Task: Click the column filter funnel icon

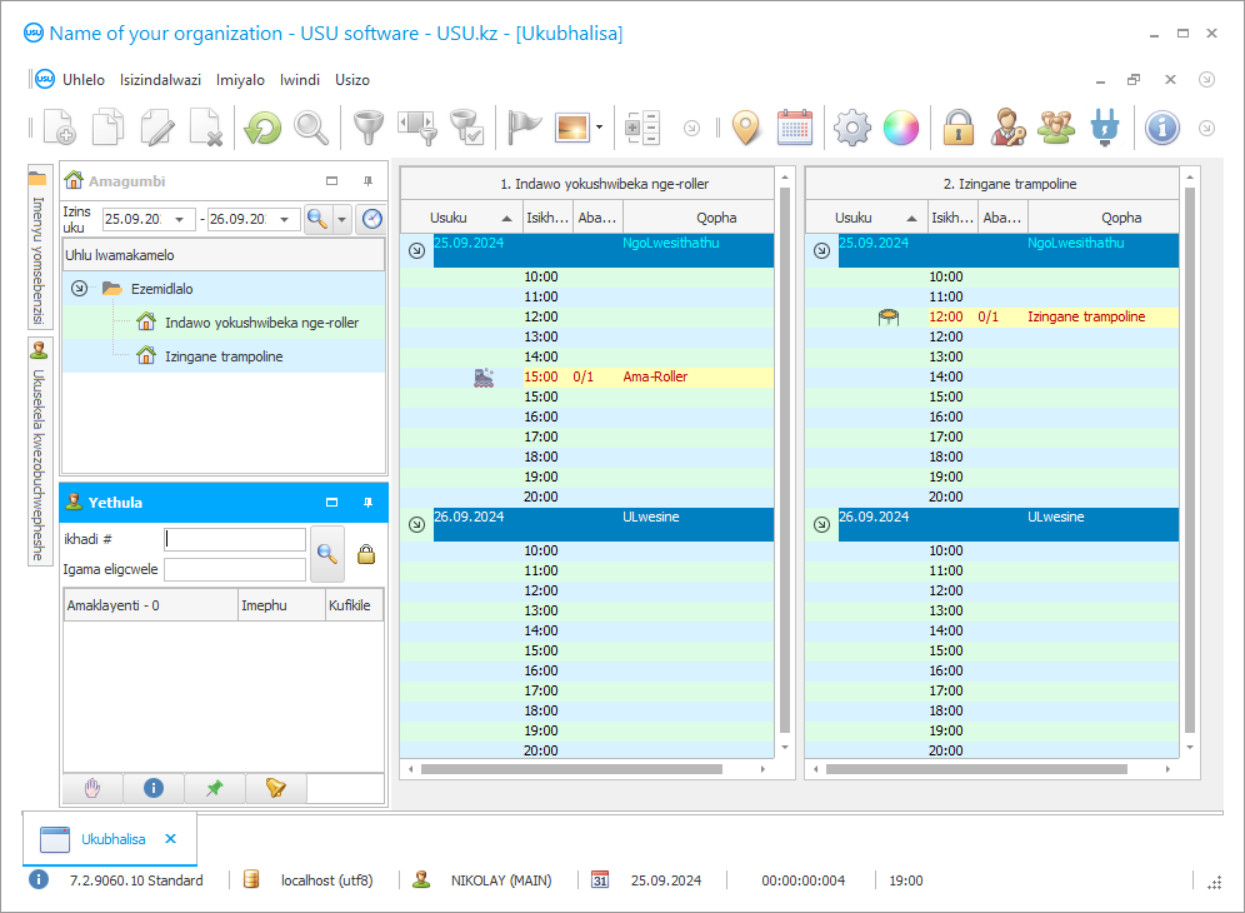Action: pos(417,128)
